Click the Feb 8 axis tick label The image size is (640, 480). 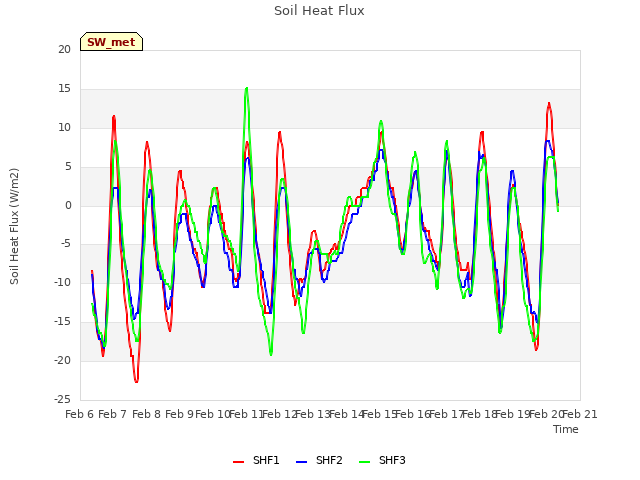tap(146, 415)
